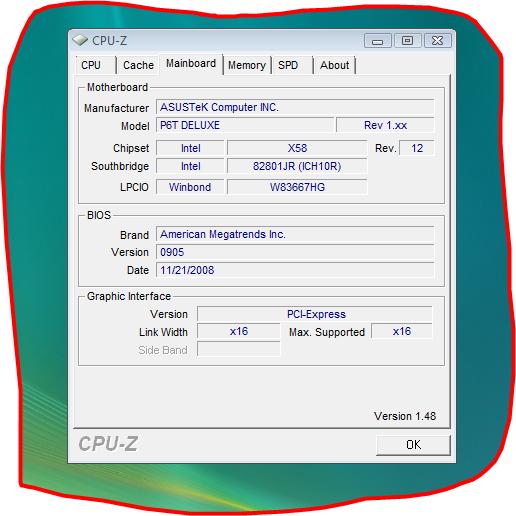
Task: Show the About tab
Action: pyautogui.click(x=334, y=65)
